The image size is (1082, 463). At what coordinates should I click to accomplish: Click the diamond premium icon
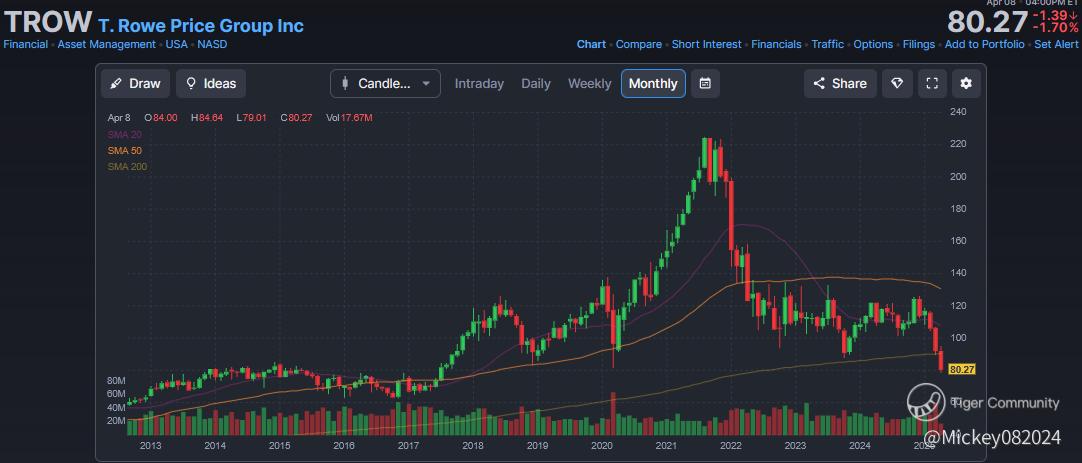coord(897,84)
